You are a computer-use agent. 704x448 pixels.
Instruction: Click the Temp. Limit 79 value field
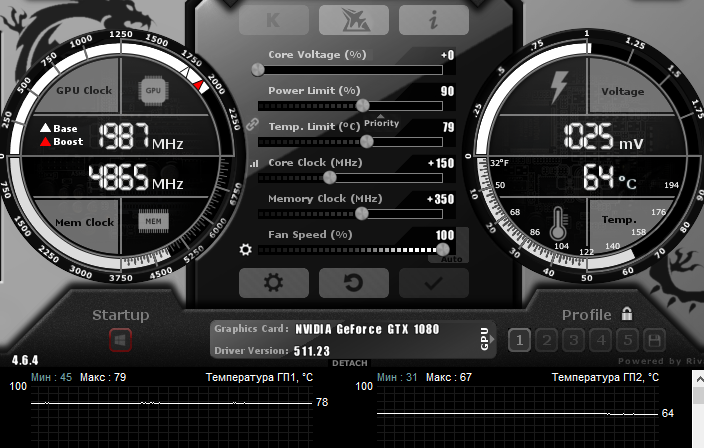click(449, 127)
